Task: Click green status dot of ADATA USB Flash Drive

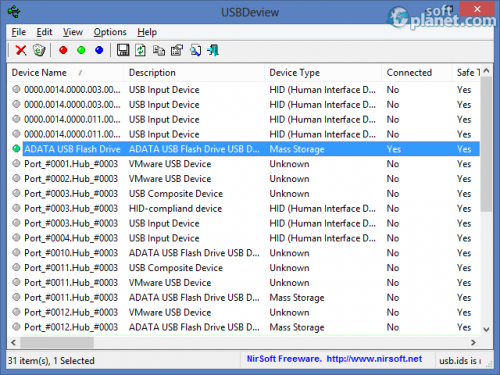Action: click(x=16, y=149)
